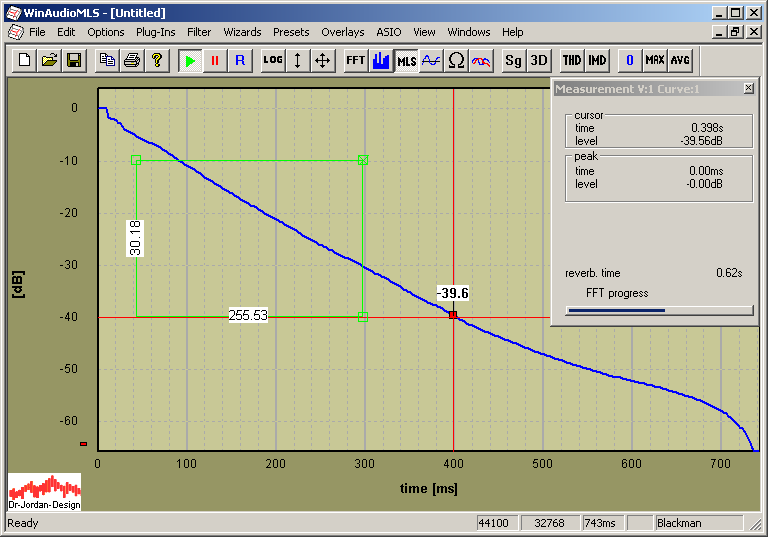Open a file with the folder icon
The image size is (768, 537).
tap(49, 60)
